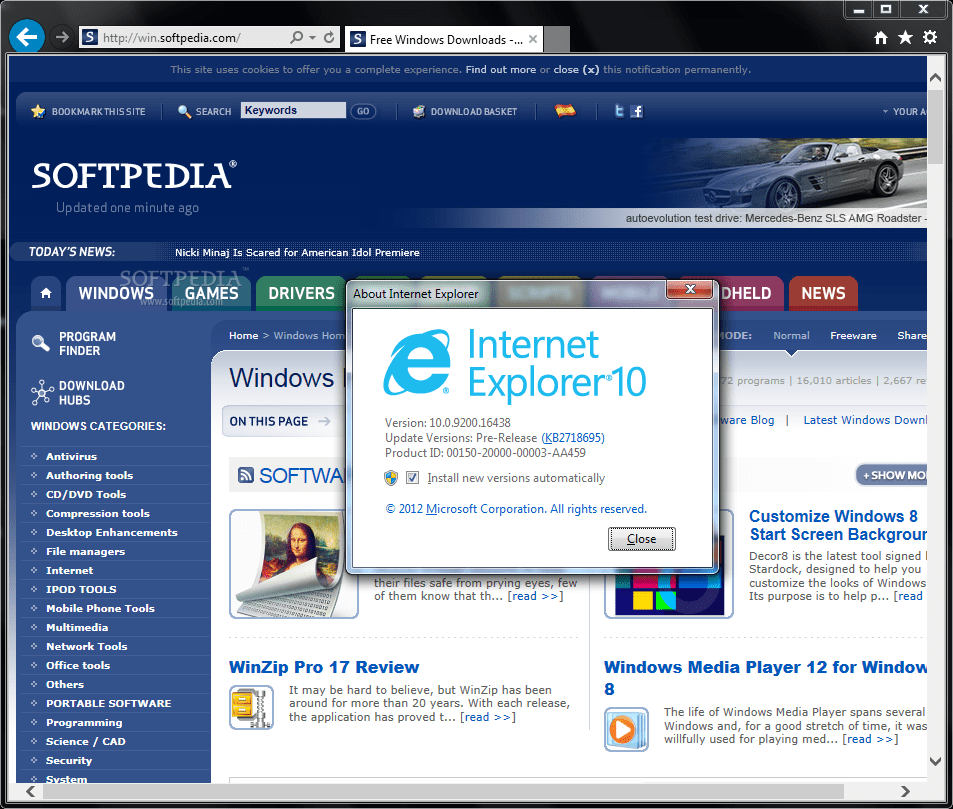Open Softpedia's Facebook icon
Viewport: 953px width, 809px height.
[x=636, y=111]
